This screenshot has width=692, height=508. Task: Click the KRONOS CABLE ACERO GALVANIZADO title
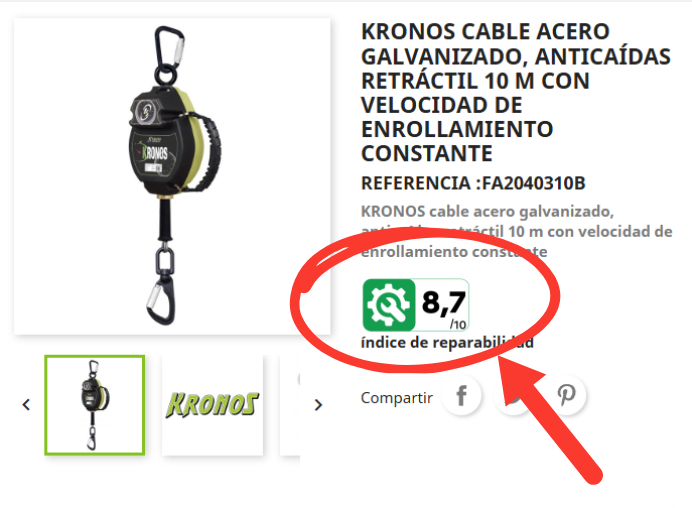pos(515,93)
